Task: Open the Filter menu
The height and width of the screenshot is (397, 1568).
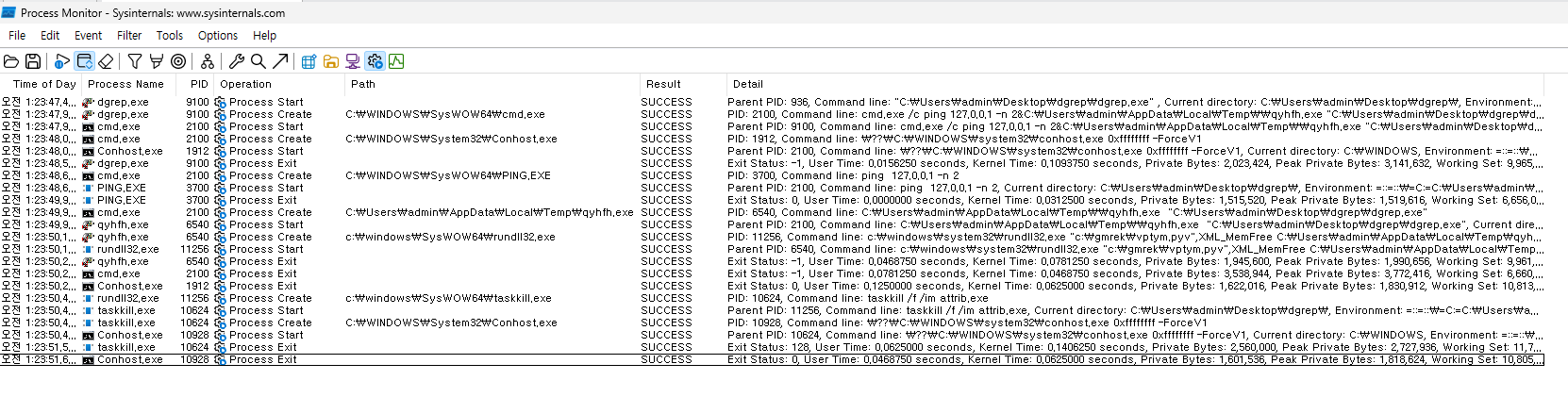Action: point(129,35)
